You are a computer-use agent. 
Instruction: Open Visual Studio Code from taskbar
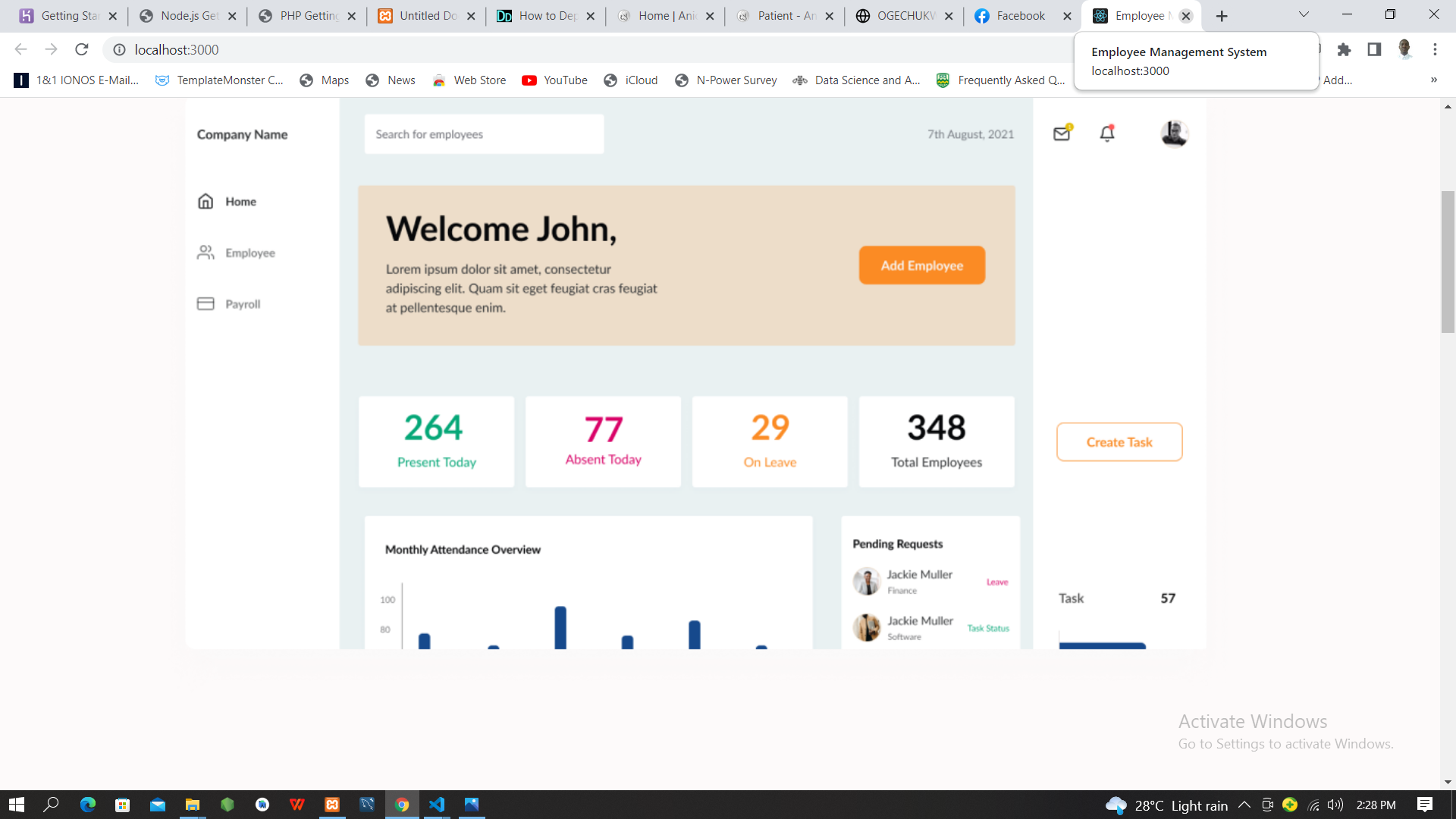pyautogui.click(x=437, y=805)
